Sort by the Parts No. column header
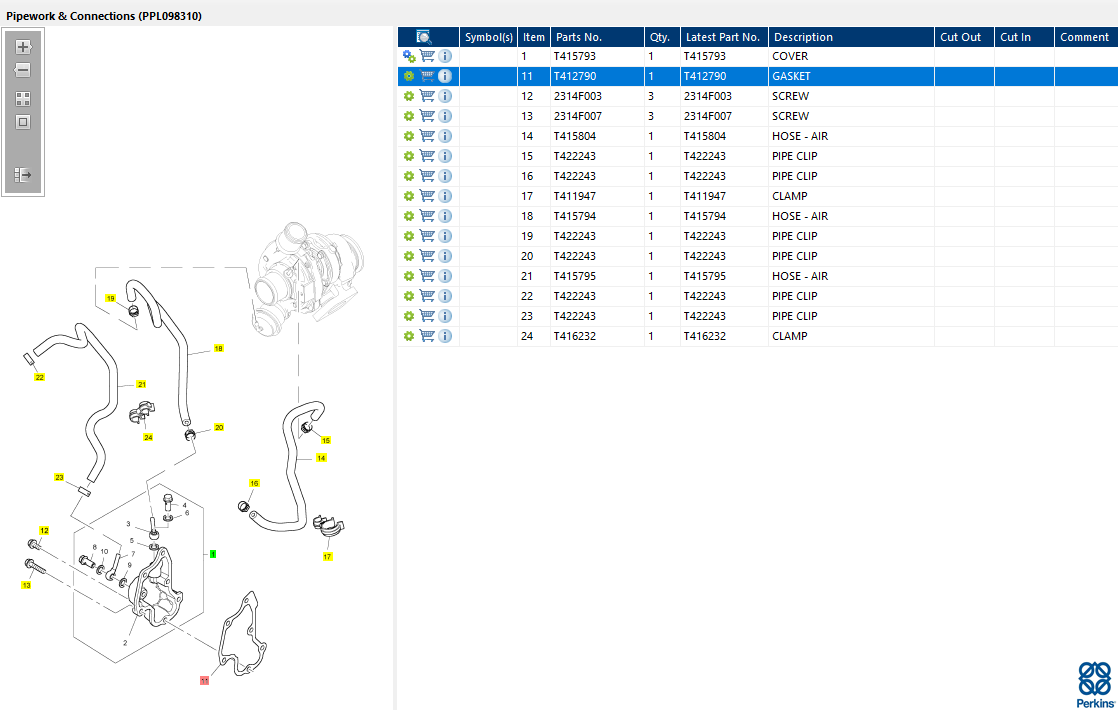The height and width of the screenshot is (710, 1118). [x=597, y=37]
